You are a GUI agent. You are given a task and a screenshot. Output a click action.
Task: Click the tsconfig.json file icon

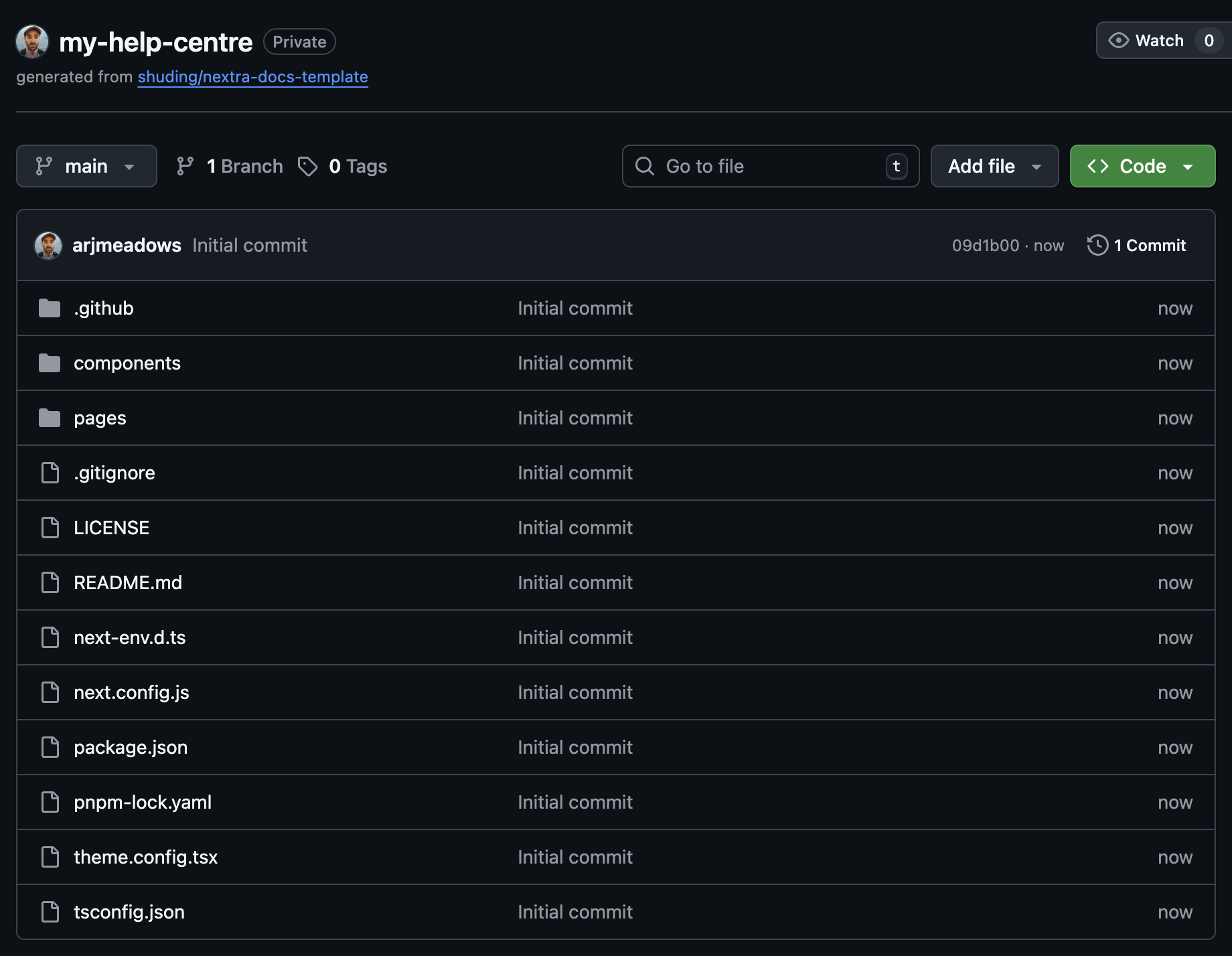pos(50,912)
